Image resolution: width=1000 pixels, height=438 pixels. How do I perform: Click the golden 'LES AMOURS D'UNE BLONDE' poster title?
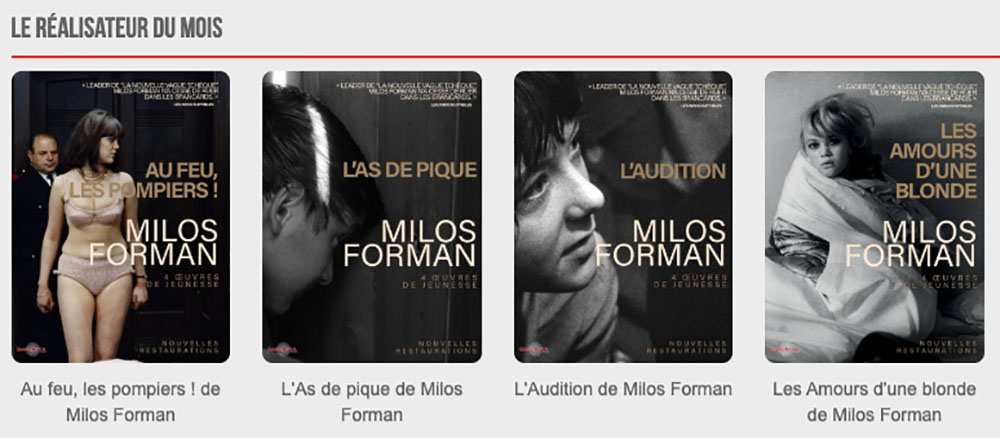pyautogui.click(x=936, y=161)
